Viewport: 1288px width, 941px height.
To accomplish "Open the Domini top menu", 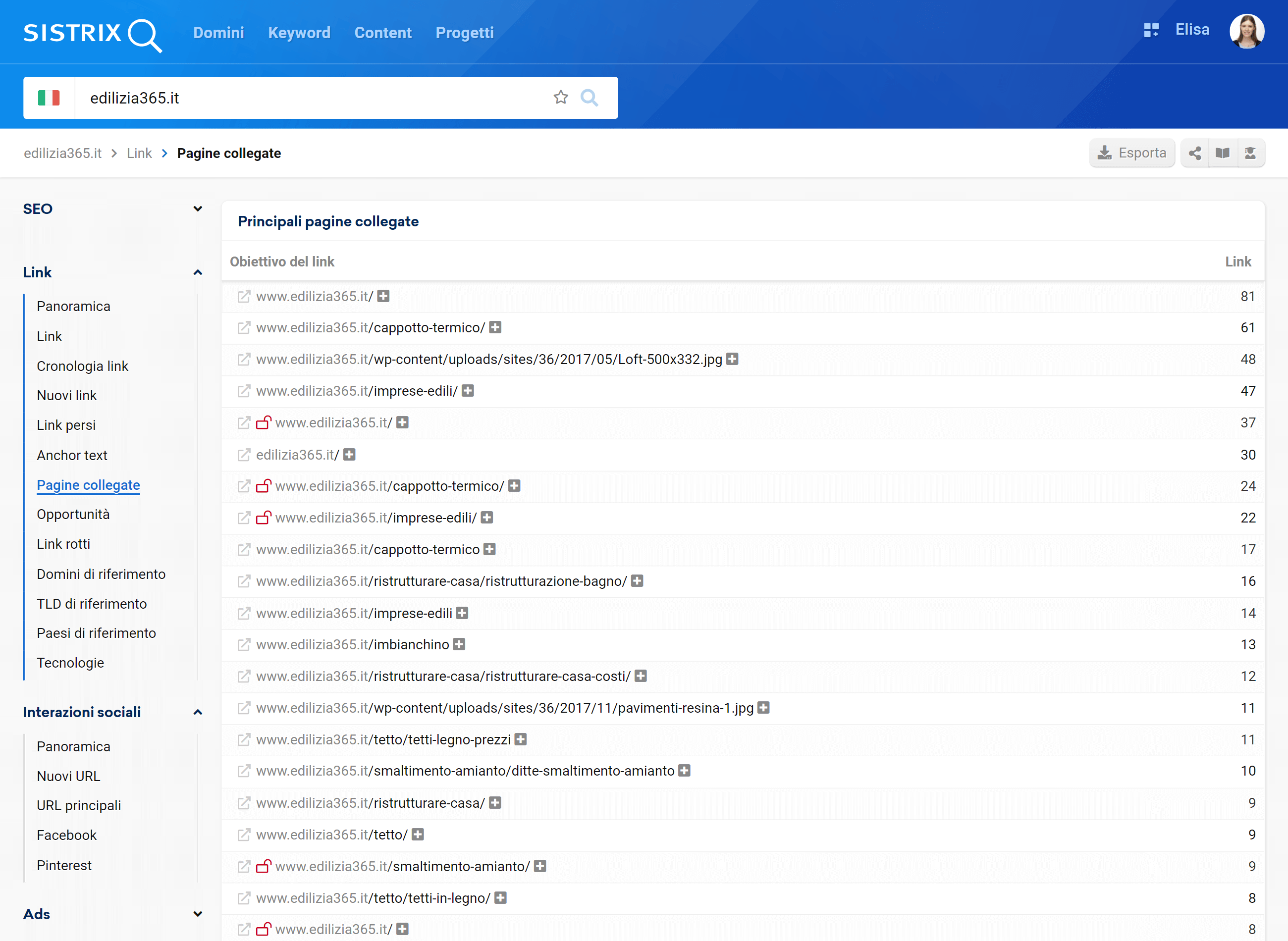I will [218, 33].
